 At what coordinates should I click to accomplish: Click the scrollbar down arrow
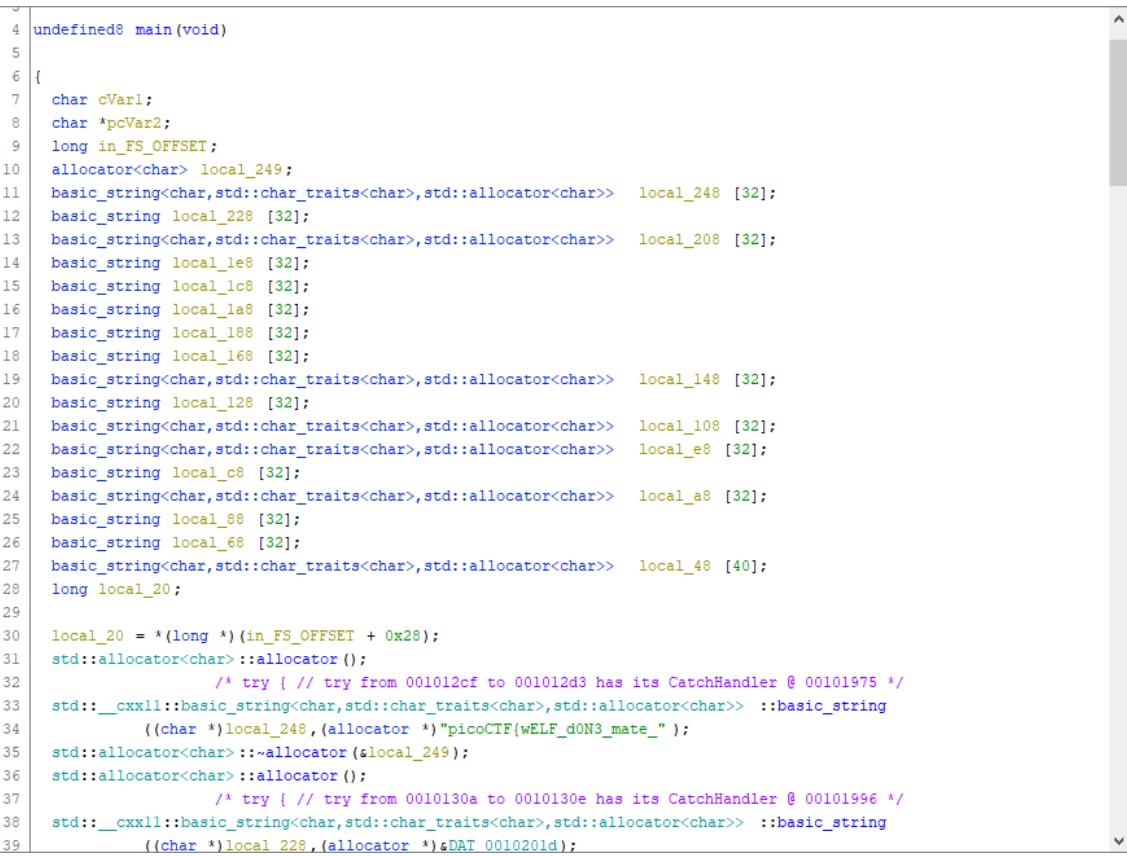[1118, 843]
